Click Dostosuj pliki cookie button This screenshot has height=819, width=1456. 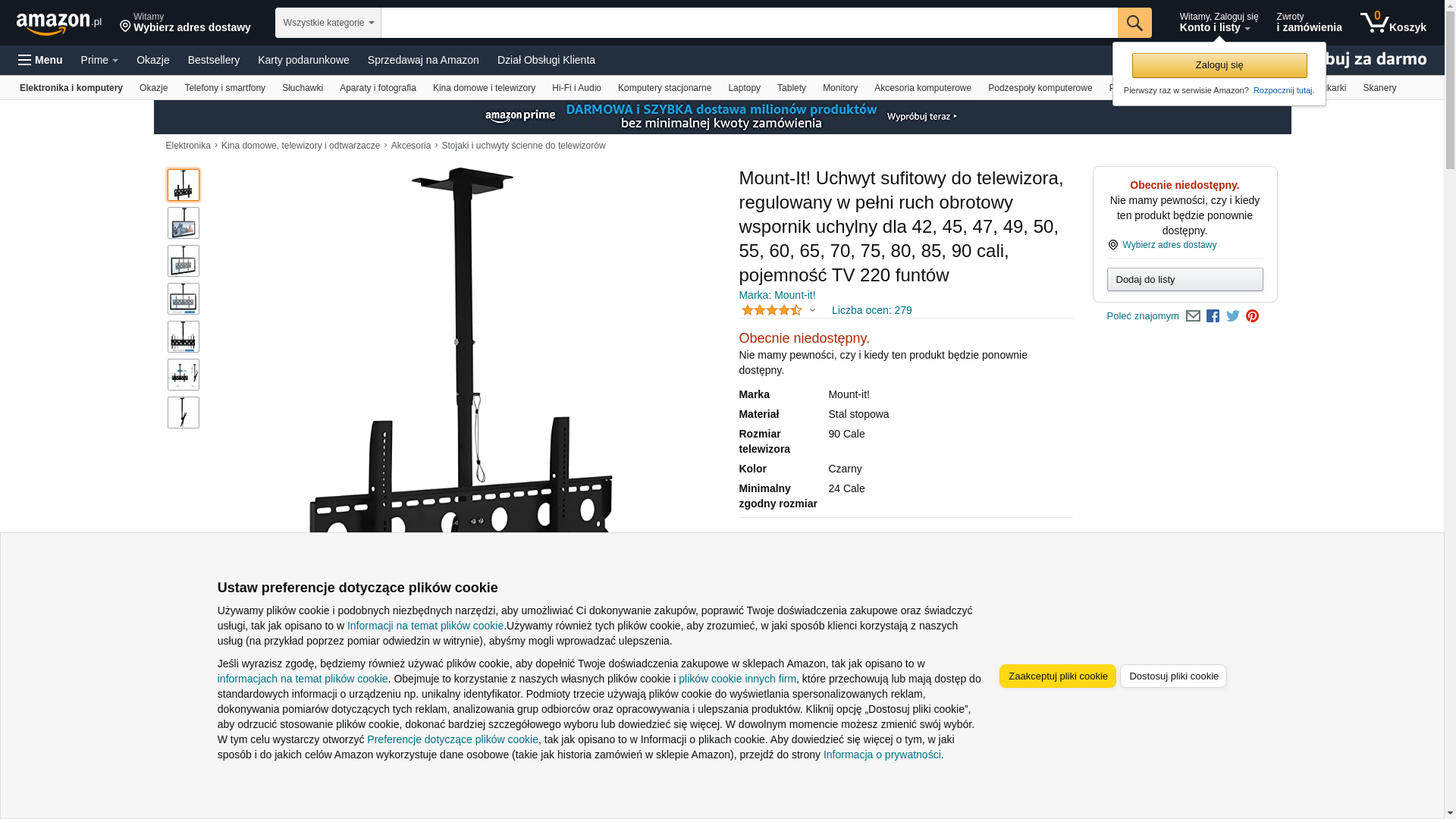pyautogui.click(x=1173, y=676)
